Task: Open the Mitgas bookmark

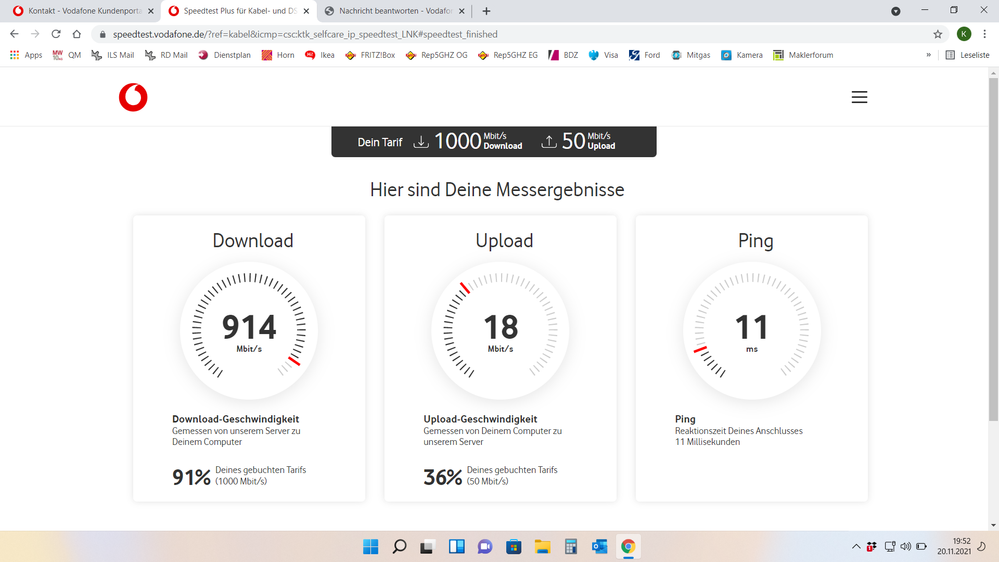Action: tap(691, 55)
